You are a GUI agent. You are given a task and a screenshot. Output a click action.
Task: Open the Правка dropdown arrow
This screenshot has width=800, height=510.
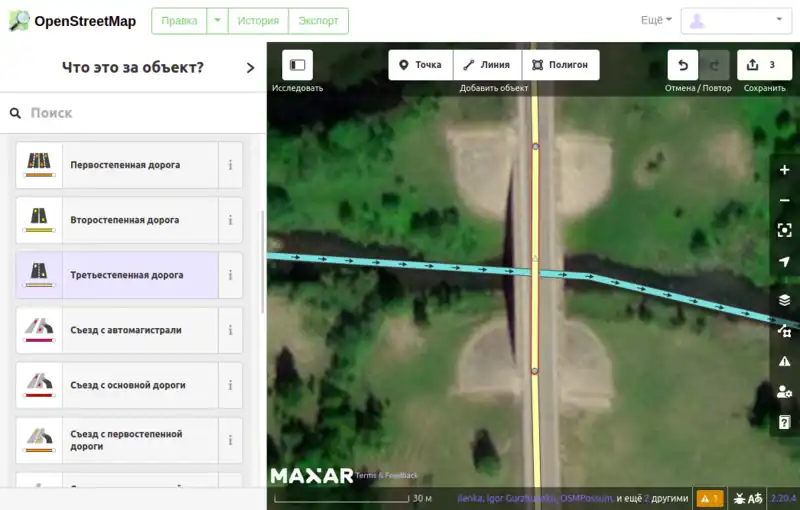pyautogui.click(x=217, y=21)
